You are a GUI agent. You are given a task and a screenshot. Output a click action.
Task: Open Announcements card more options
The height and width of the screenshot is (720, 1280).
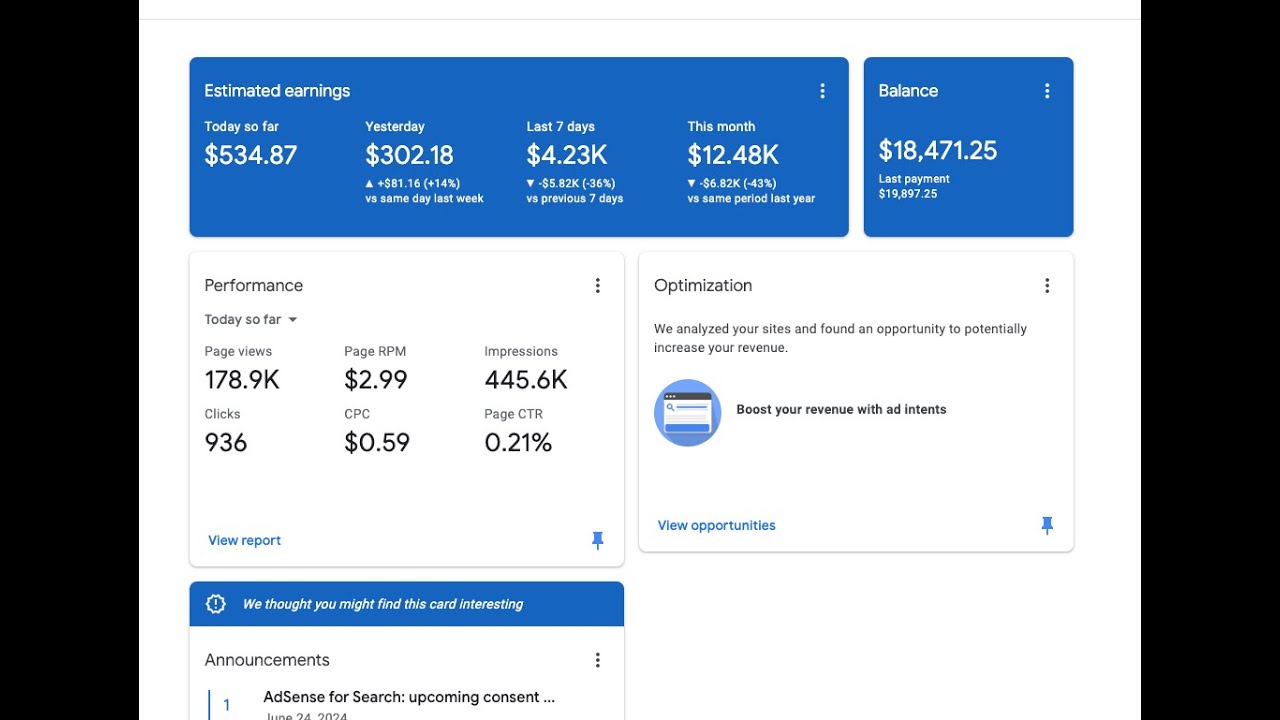pos(597,660)
